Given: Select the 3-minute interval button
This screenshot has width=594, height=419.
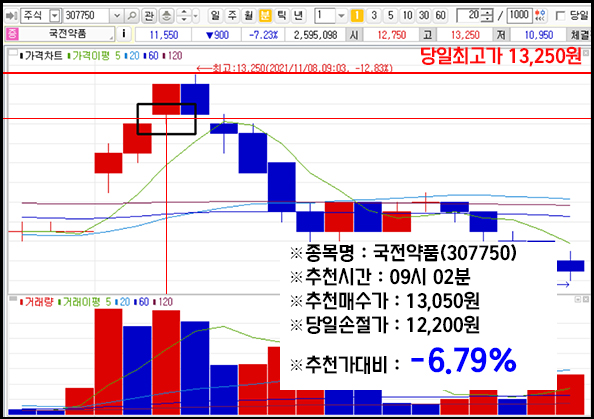Looking at the screenshot, I should pos(374,16).
